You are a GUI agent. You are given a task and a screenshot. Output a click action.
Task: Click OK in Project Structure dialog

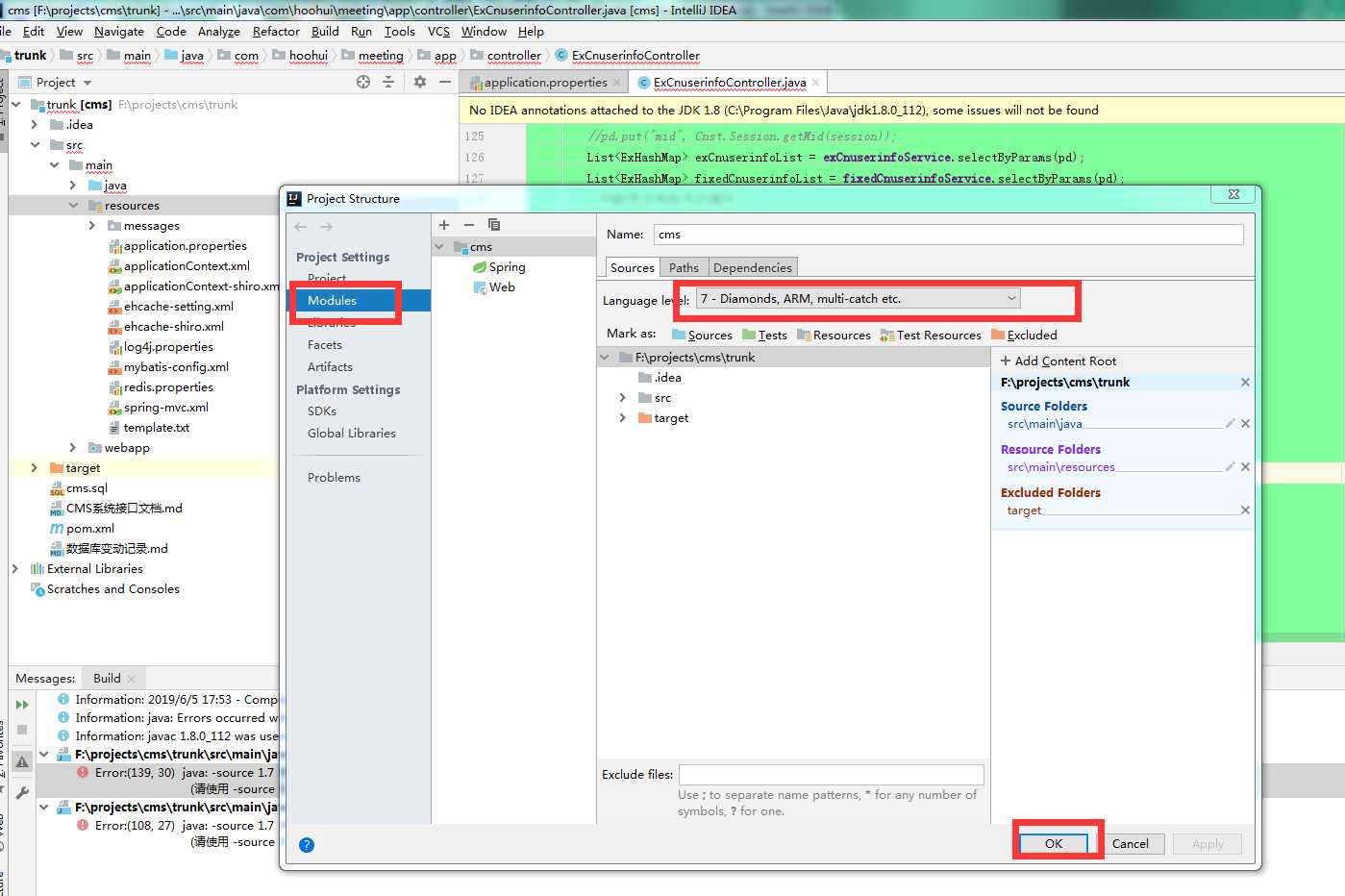(x=1054, y=844)
